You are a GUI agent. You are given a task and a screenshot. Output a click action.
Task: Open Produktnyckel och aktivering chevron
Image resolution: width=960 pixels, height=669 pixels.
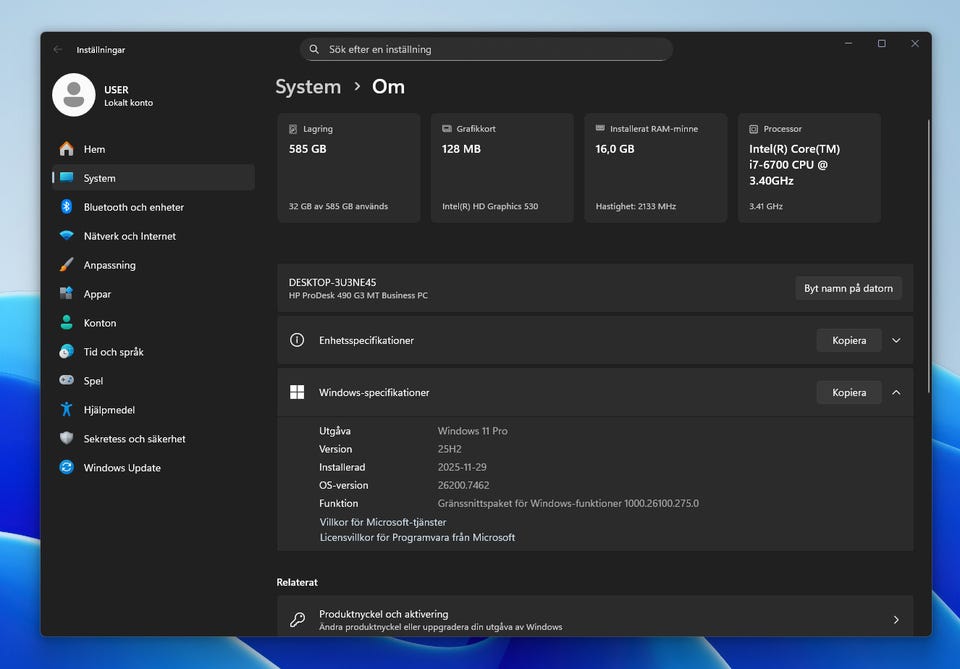[x=896, y=620]
